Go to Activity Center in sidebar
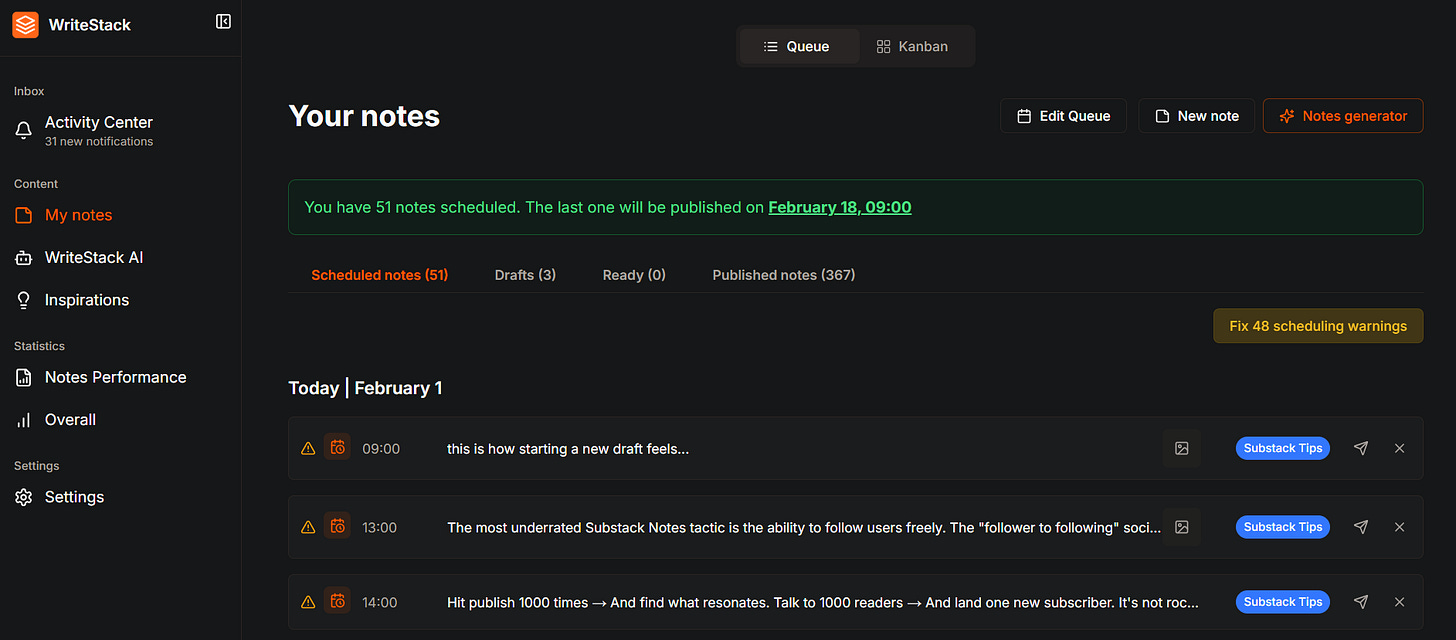The image size is (1456, 640). tap(99, 122)
